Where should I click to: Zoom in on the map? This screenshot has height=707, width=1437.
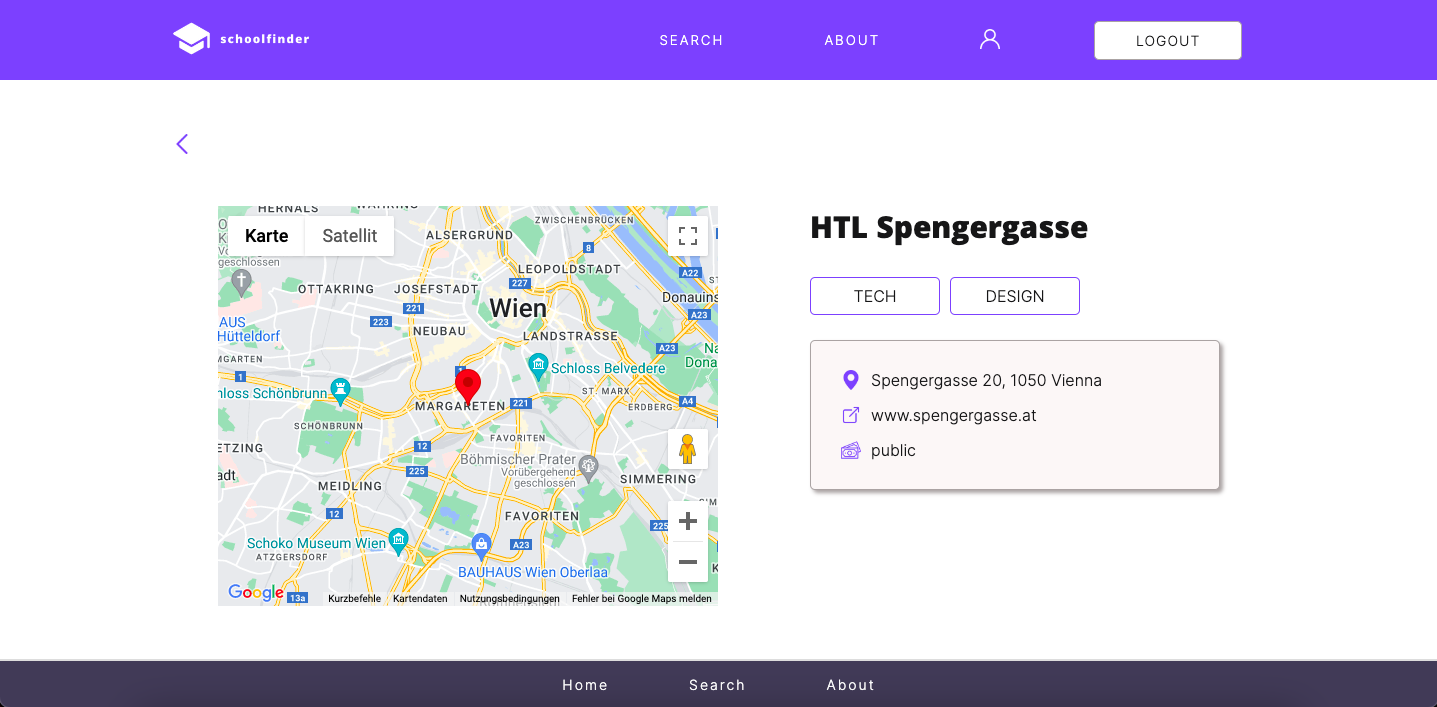(x=688, y=520)
